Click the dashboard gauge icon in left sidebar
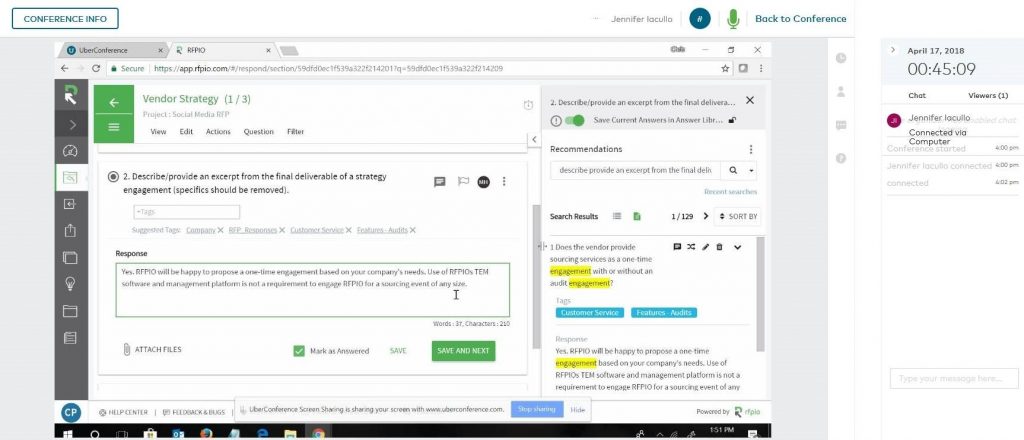The width and height of the screenshot is (1024, 440). pos(70,151)
